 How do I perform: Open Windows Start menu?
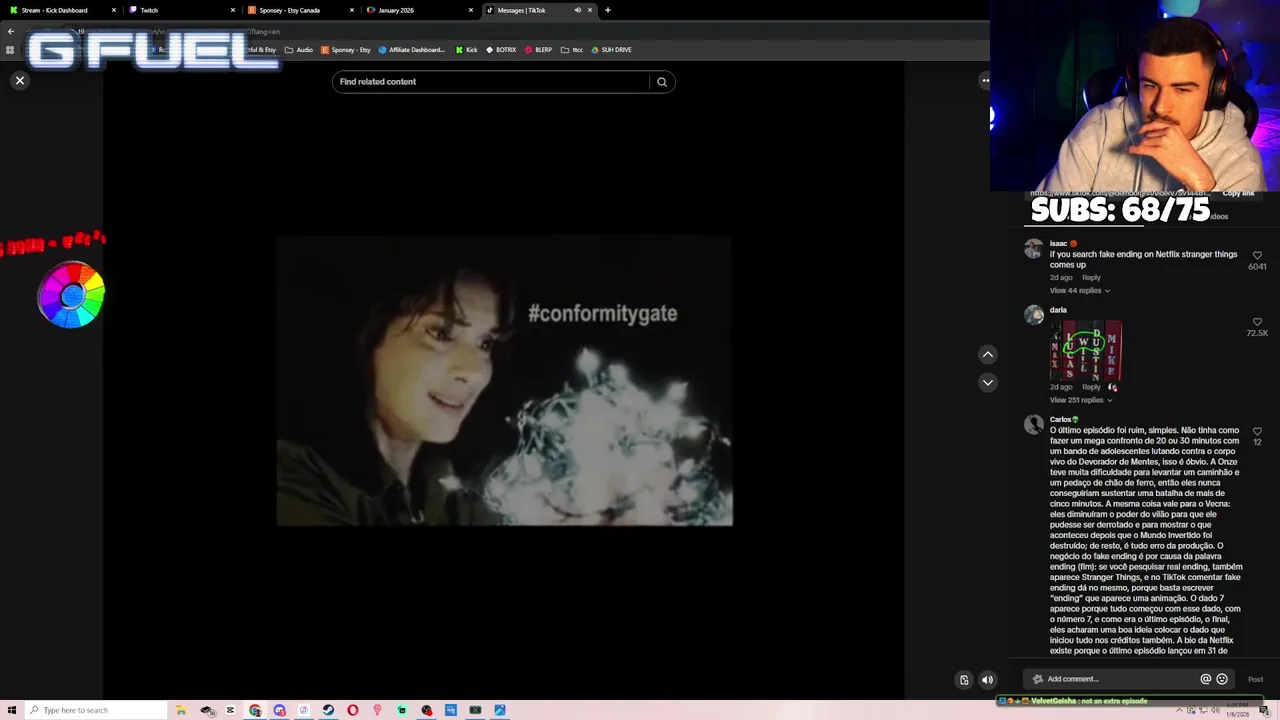click(12, 710)
